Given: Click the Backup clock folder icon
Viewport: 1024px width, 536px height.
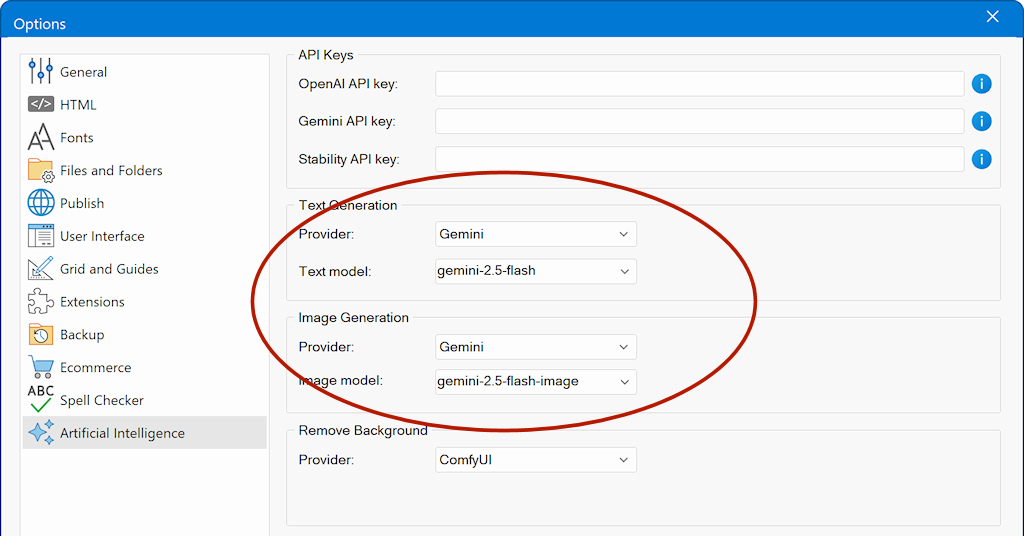Looking at the screenshot, I should click(x=40, y=334).
